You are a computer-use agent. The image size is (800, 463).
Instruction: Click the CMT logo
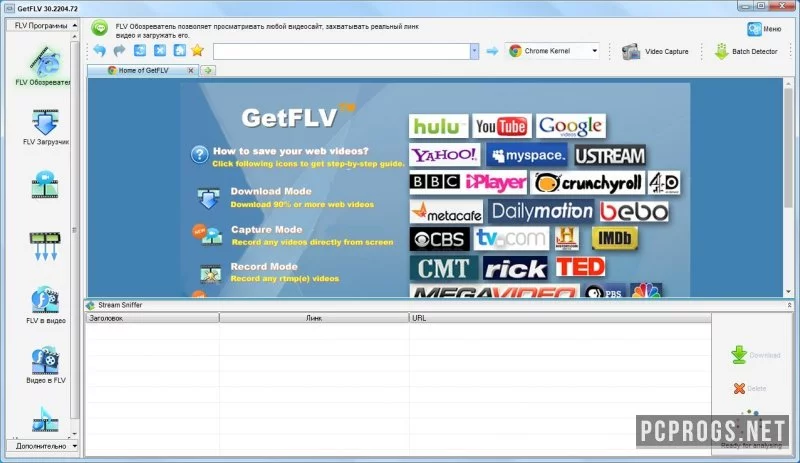coord(443,268)
